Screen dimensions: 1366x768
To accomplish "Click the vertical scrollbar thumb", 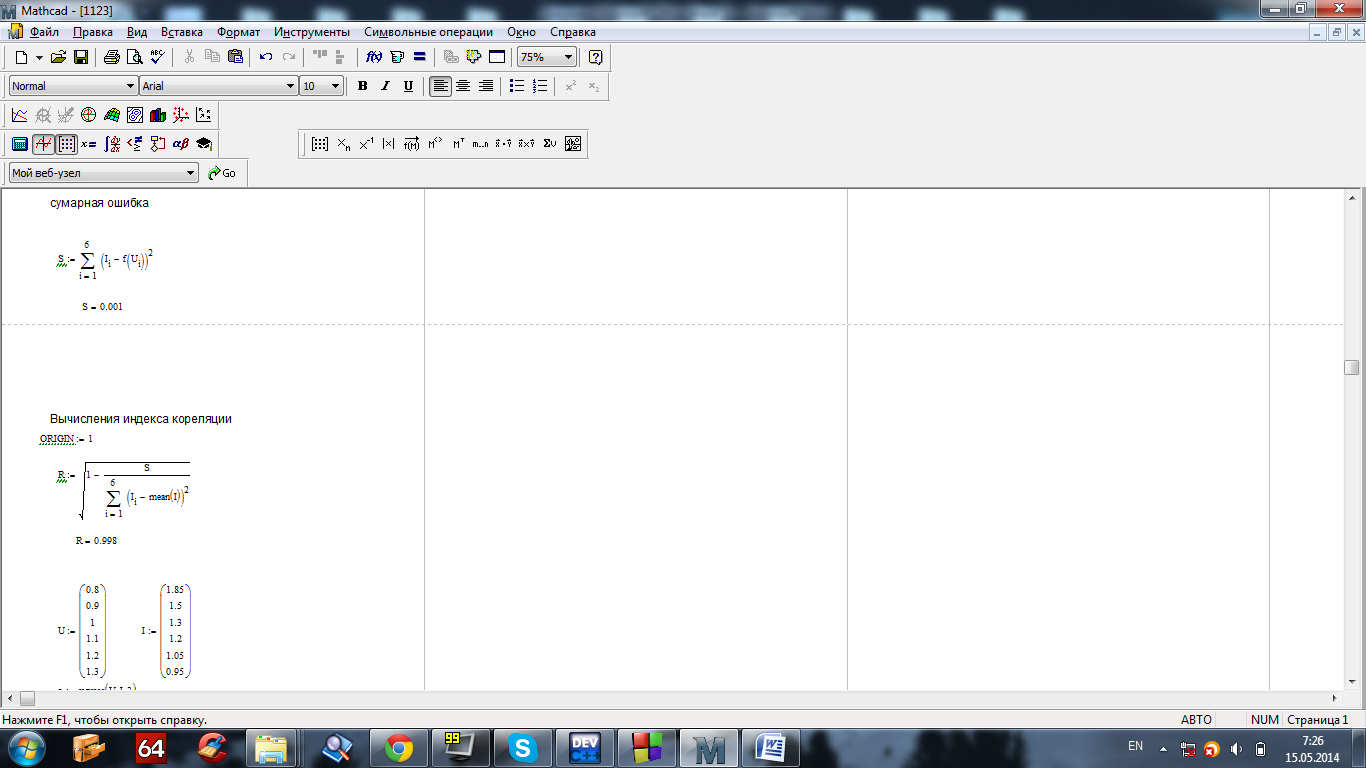I will click(x=1352, y=367).
